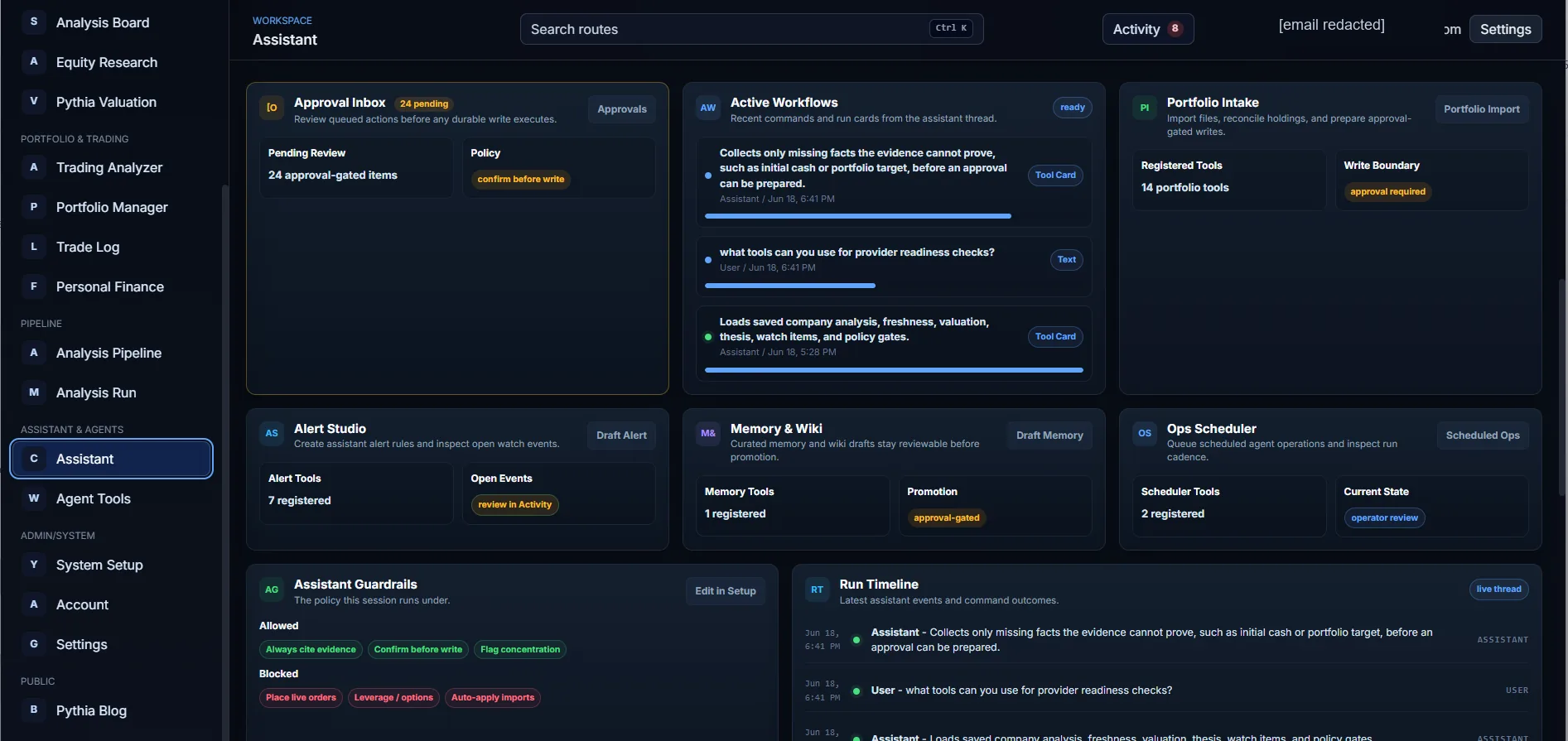1568x741 pixels.
Task: Click the Approval Inbox card icon
Action: click(x=272, y=108)
